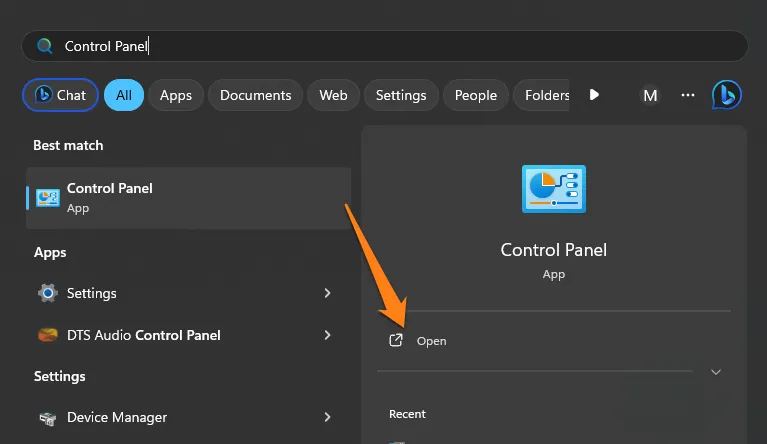The image size is (767, 444).
Task: Click the DTS Audio app icon
Action: [x=48, y=335]
